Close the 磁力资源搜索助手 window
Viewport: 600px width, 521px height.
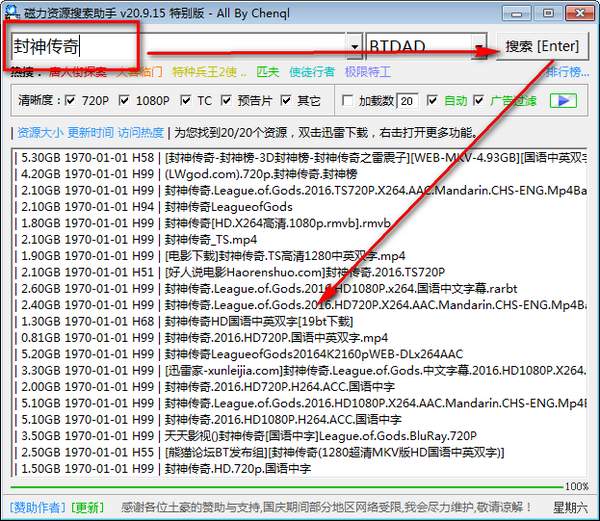tap(580, 13)
